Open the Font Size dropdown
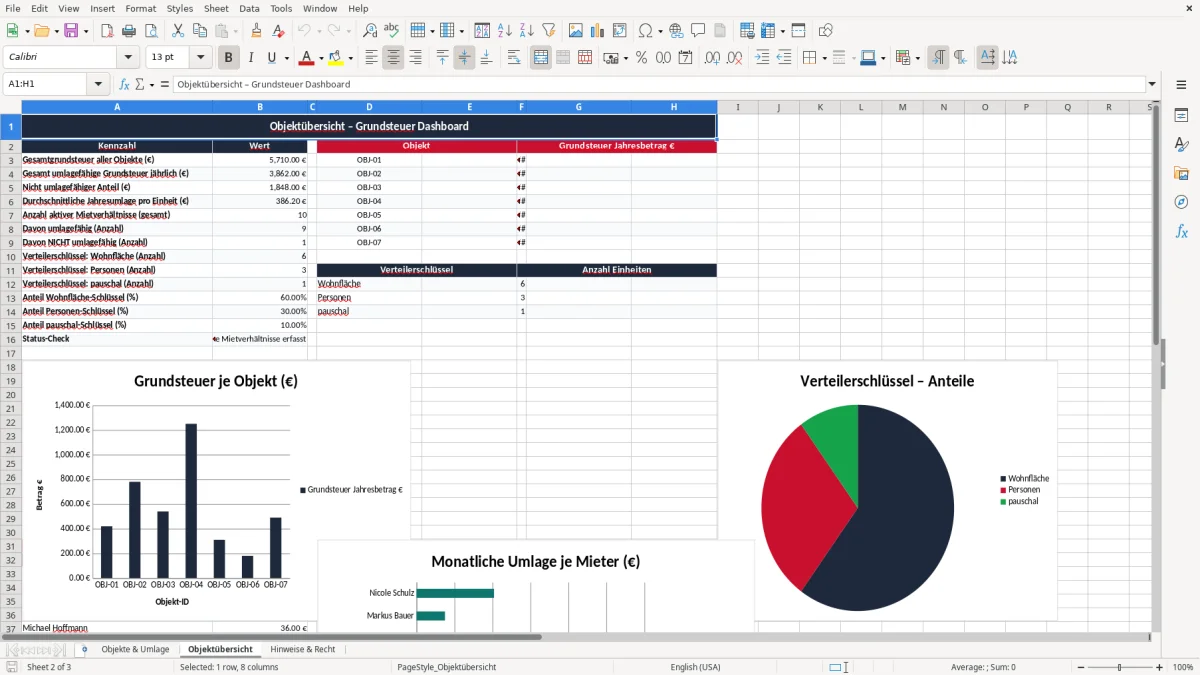Screen dimensions: 1200x675 point(201,58)
